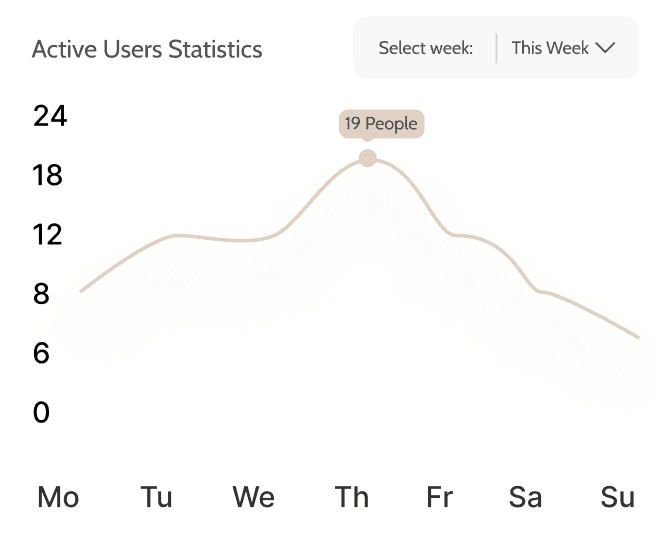Open the This Week dropdown

point(561,48)
